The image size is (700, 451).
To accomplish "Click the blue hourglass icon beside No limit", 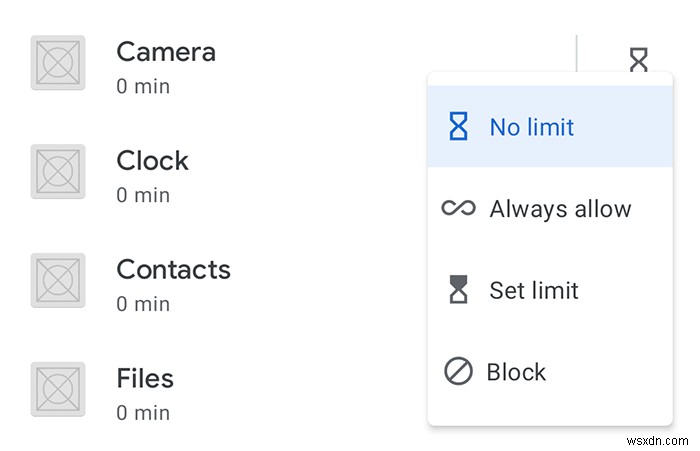I will click(x=458, y=127).
